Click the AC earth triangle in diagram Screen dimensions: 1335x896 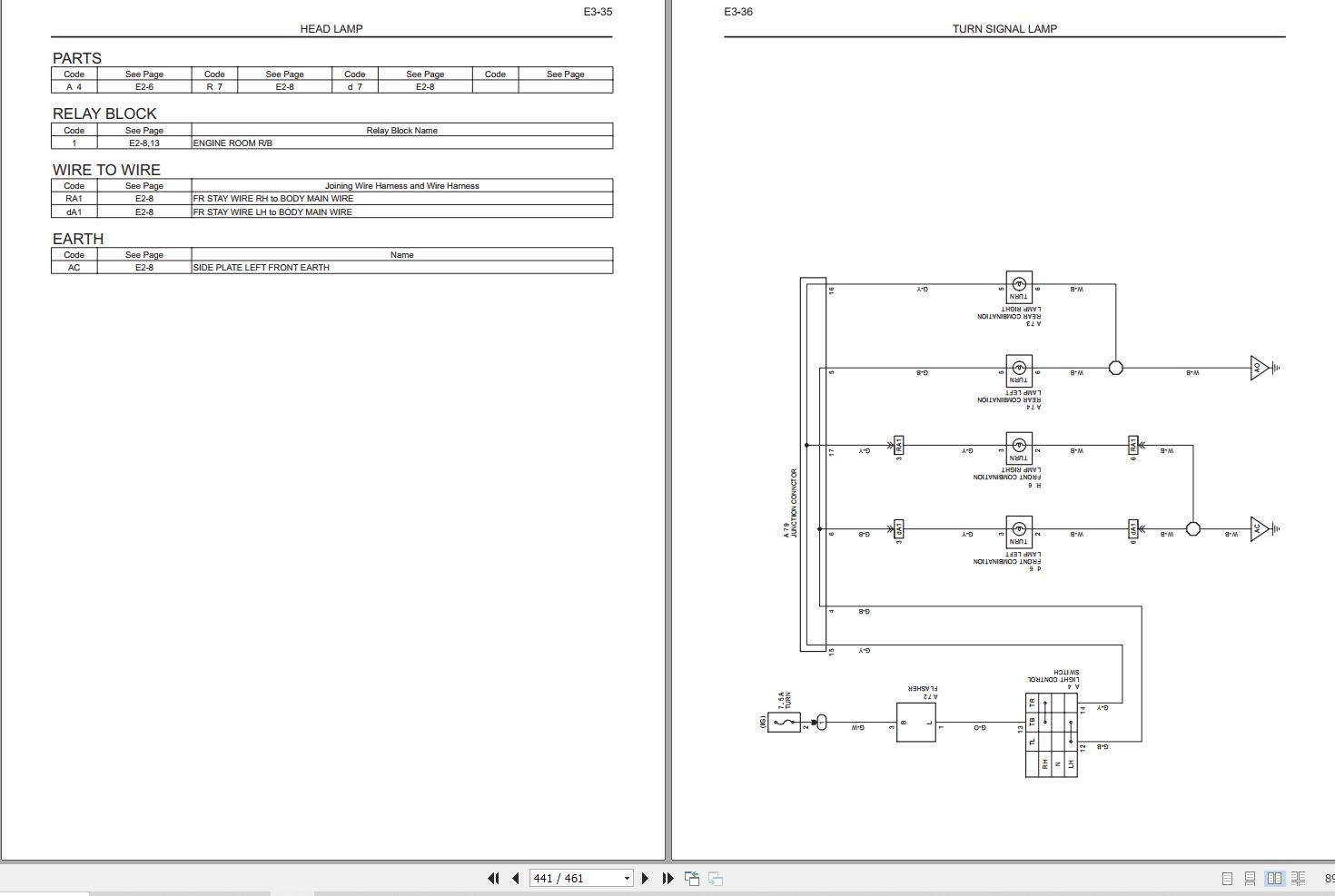pos(1260,529)
